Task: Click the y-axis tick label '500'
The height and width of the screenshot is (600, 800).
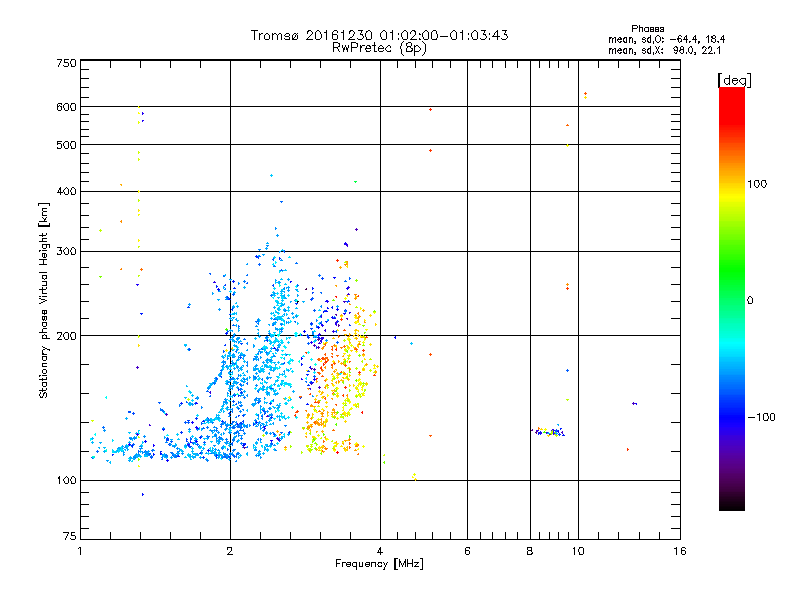Action: pyautogui.click(x=66, y=145)
